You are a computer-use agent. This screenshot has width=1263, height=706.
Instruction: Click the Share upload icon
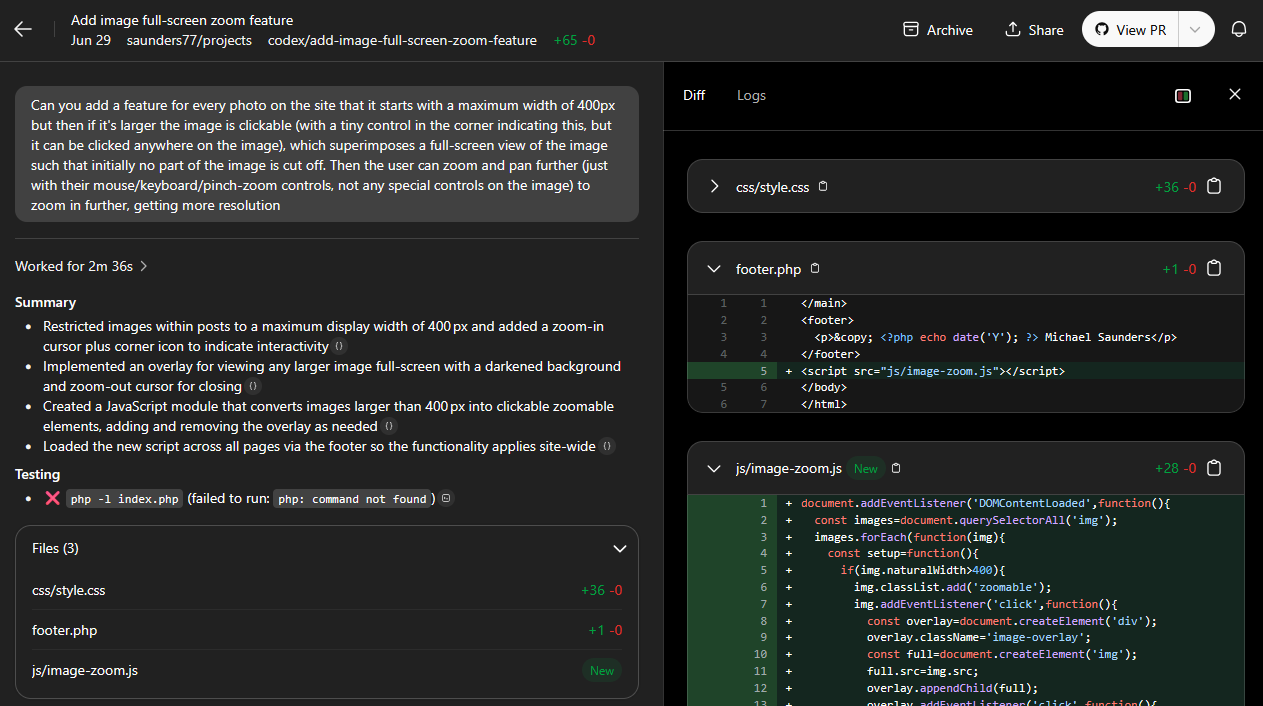click(1013, 30)
